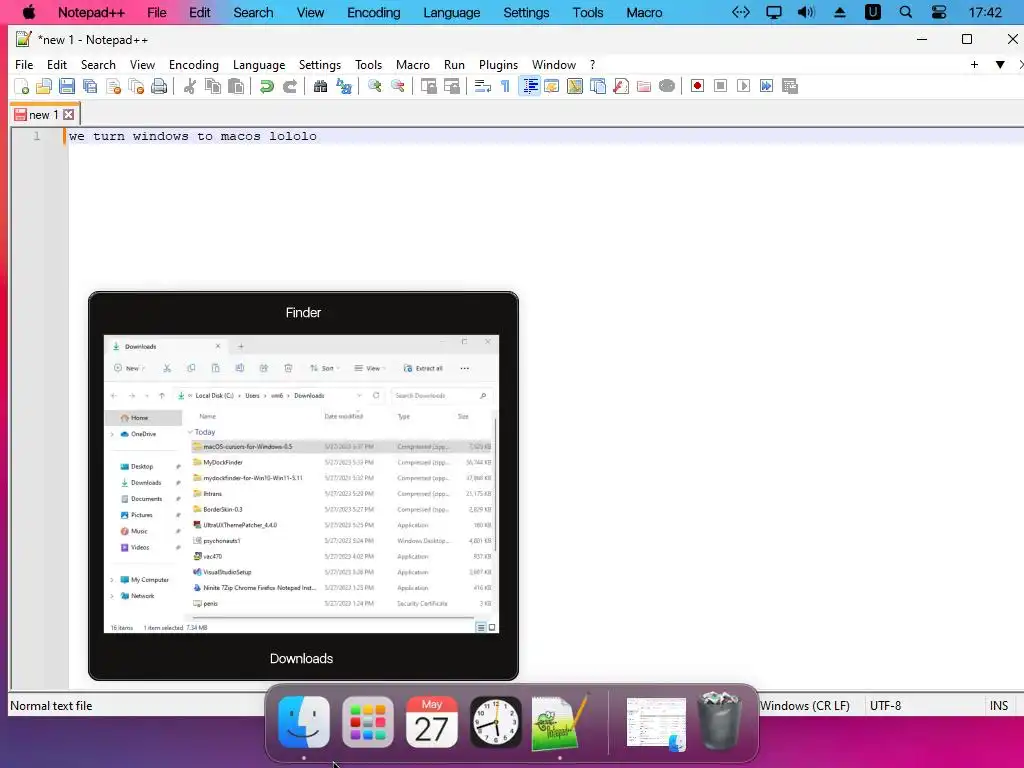This screenshot has height=768, width=1024.
Task: Save the file using the floppy disk icon
Action: (x=67, y=86)
